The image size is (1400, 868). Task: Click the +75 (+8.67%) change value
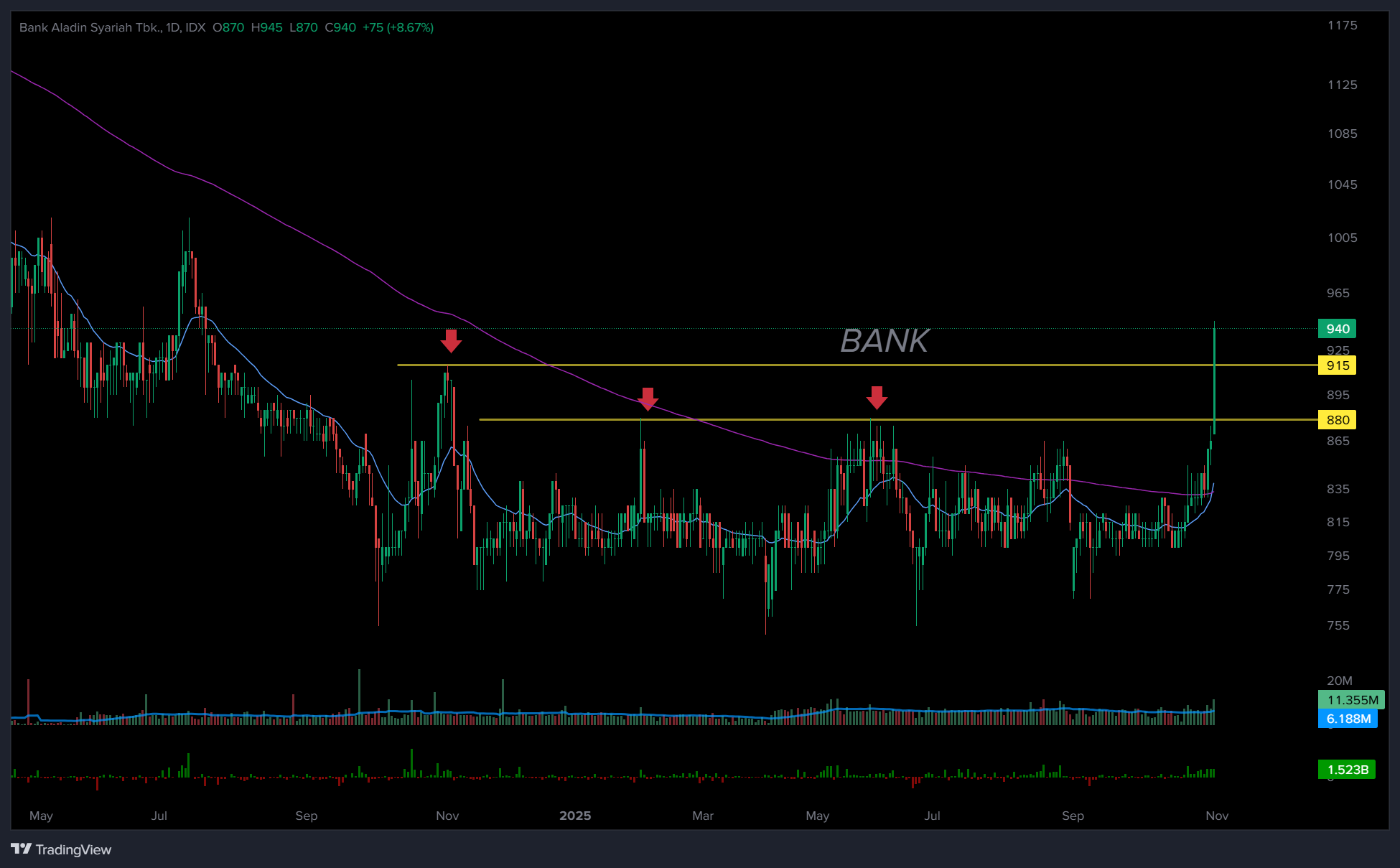tap(398, 27)
